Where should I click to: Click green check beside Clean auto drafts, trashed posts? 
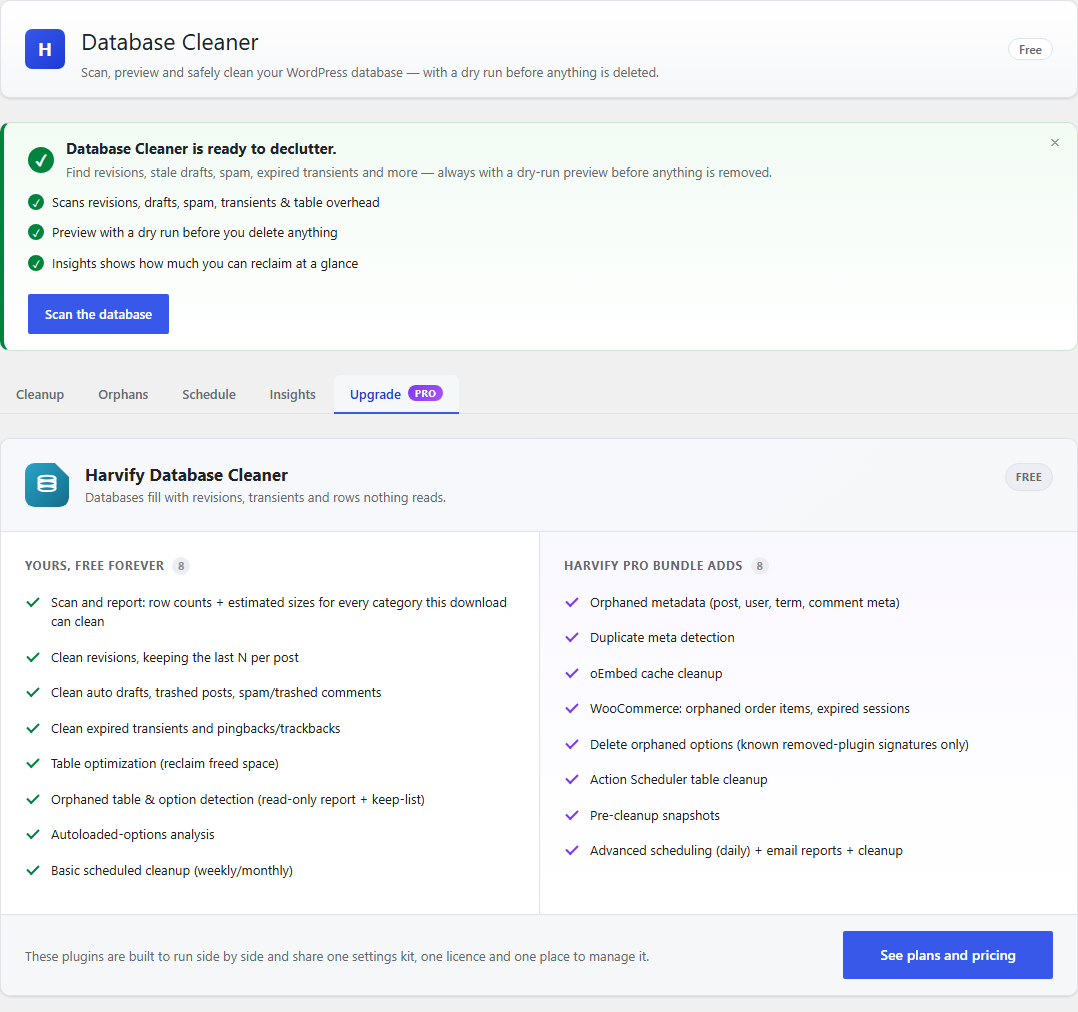coord(33,692)
